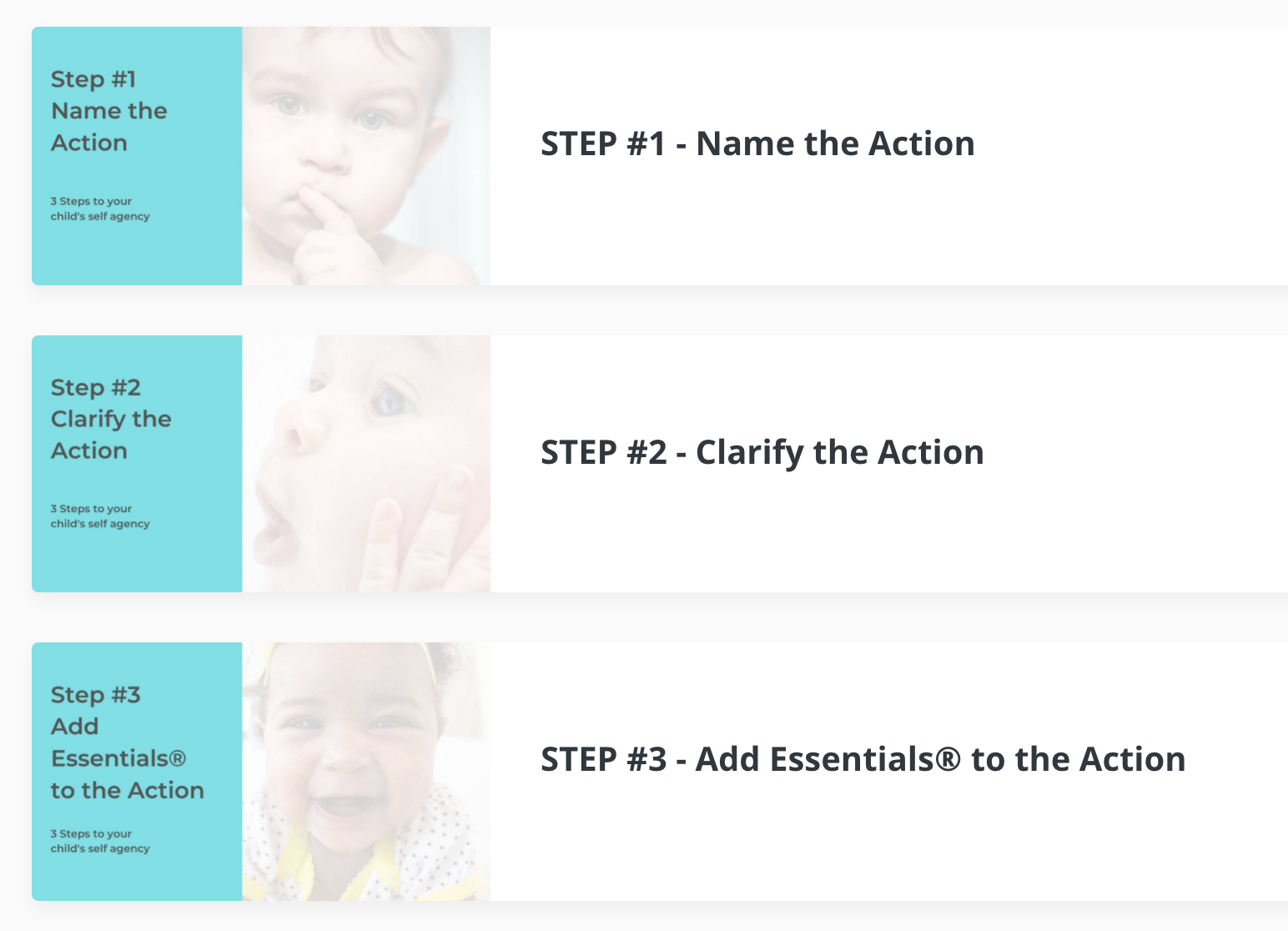Click "3 Steps to your child's self agency" caption in Step #2 thumbnail
Image resolution: width=1288 pixels, height=931 pixels.
(100, 516)
